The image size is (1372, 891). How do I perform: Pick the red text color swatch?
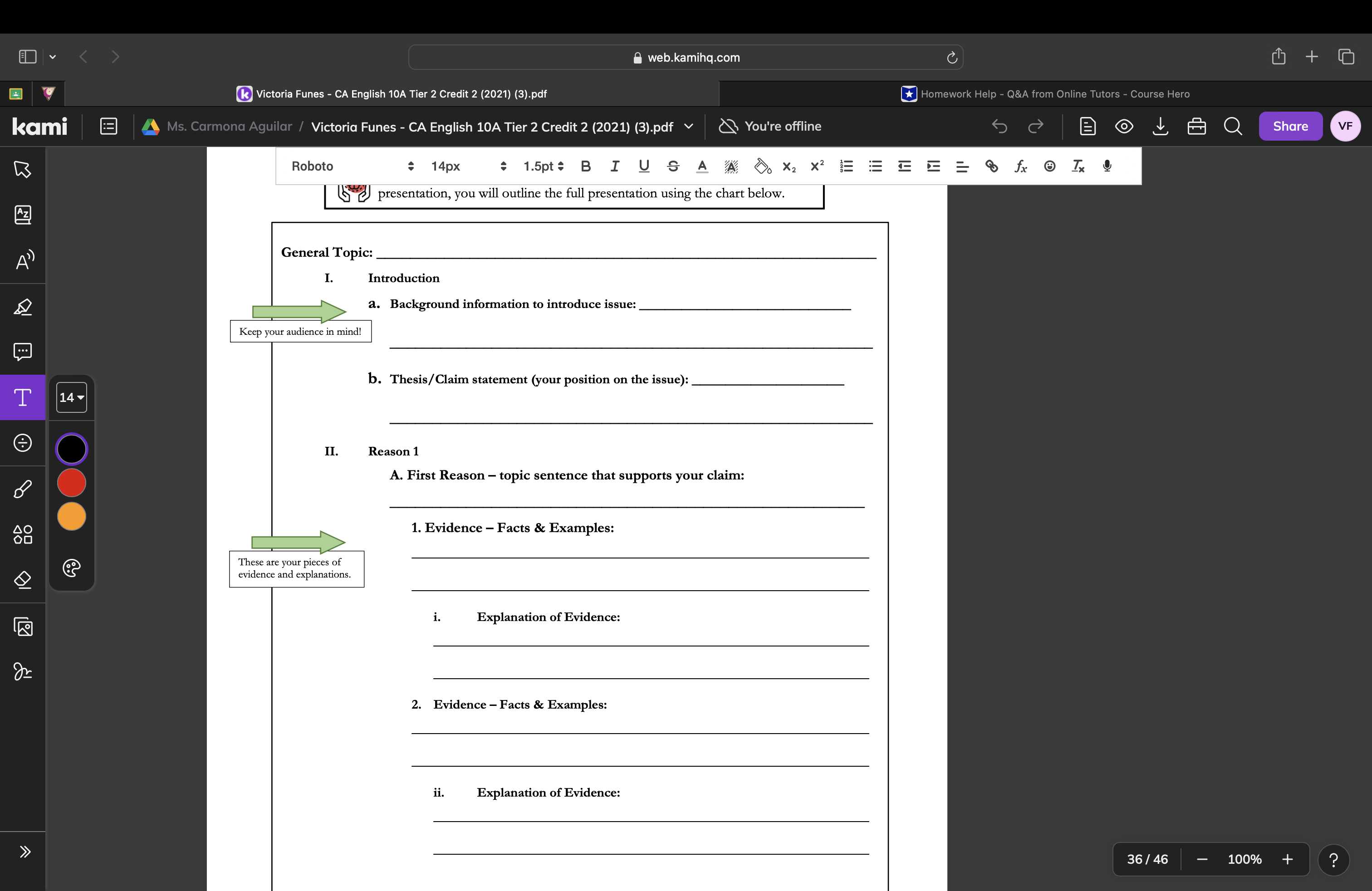71,483
